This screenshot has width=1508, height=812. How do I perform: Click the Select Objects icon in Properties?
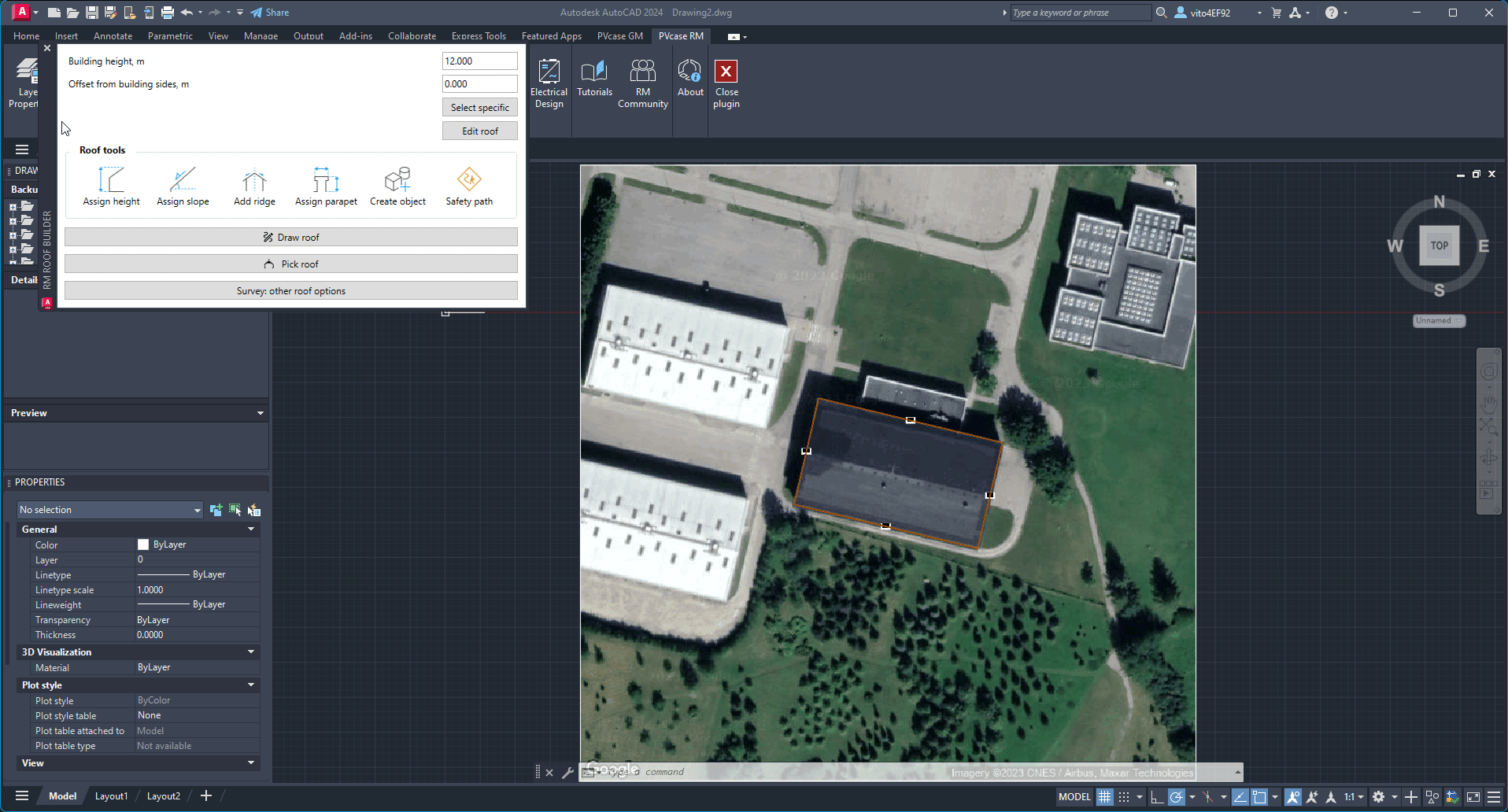tap(235, 510)
